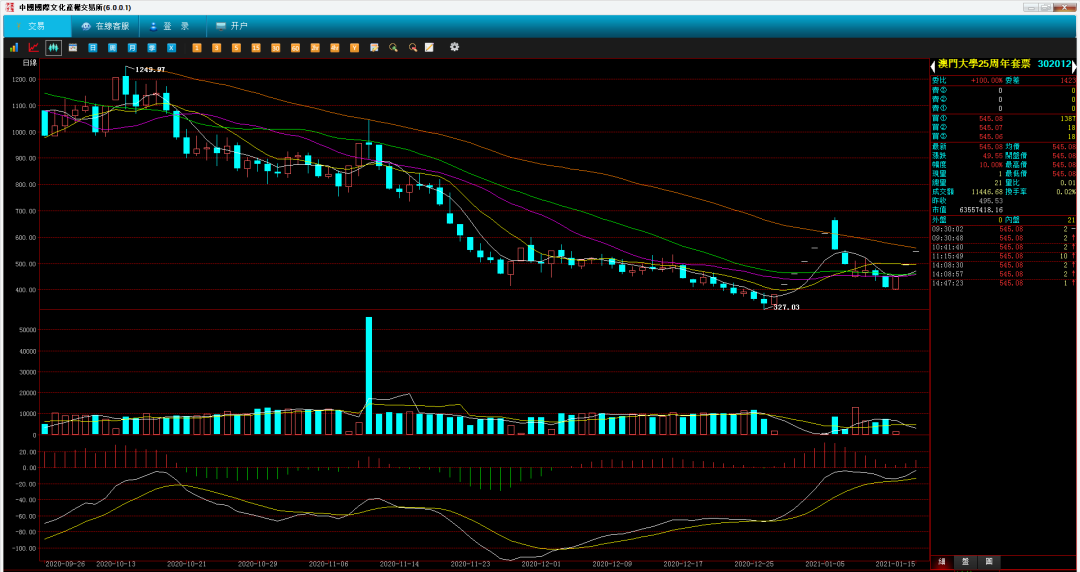This screenshot has height=572, width=1080.
Task: Click the 14:08:30 trade record row
Action: click(1004, 265)
